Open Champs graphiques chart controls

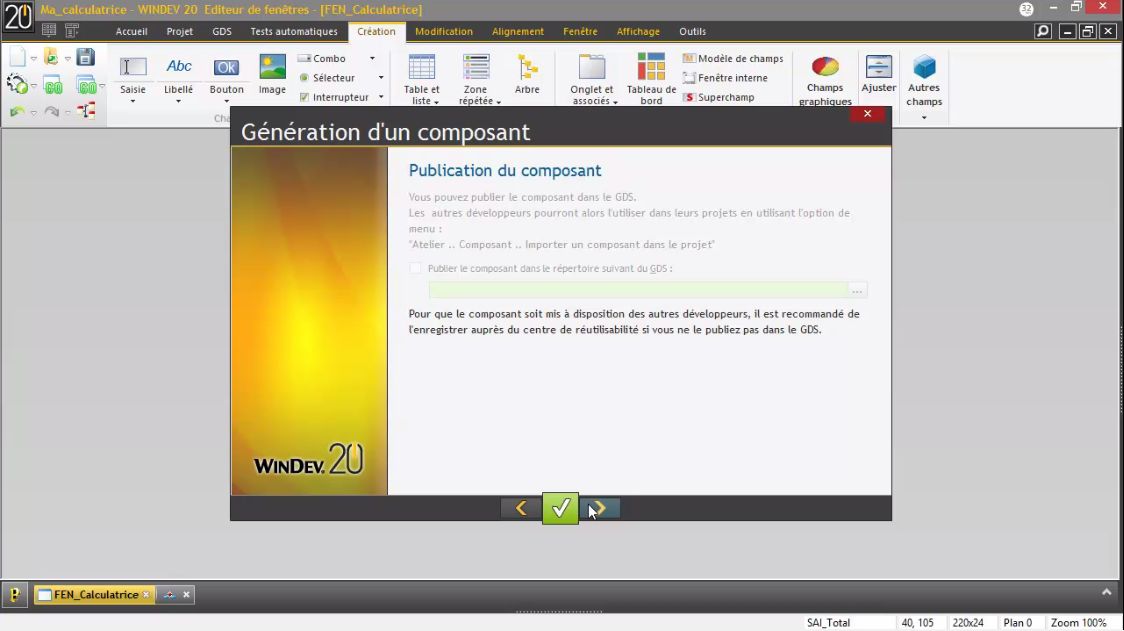825,80
